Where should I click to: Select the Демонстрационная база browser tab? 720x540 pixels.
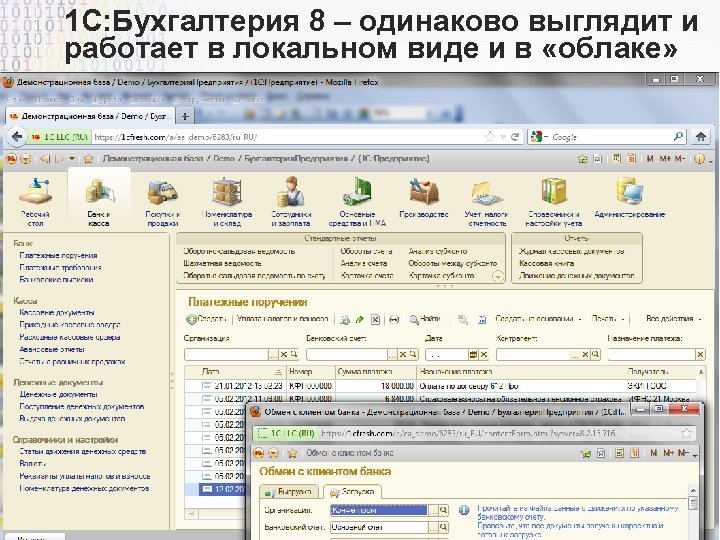90,116
